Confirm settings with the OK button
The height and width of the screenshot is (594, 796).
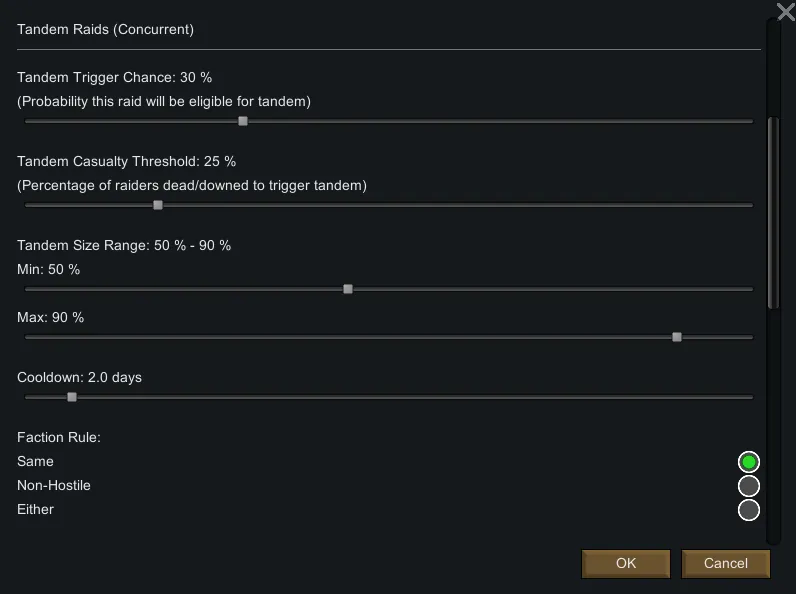pyautogui.click(x=626, y=563)
